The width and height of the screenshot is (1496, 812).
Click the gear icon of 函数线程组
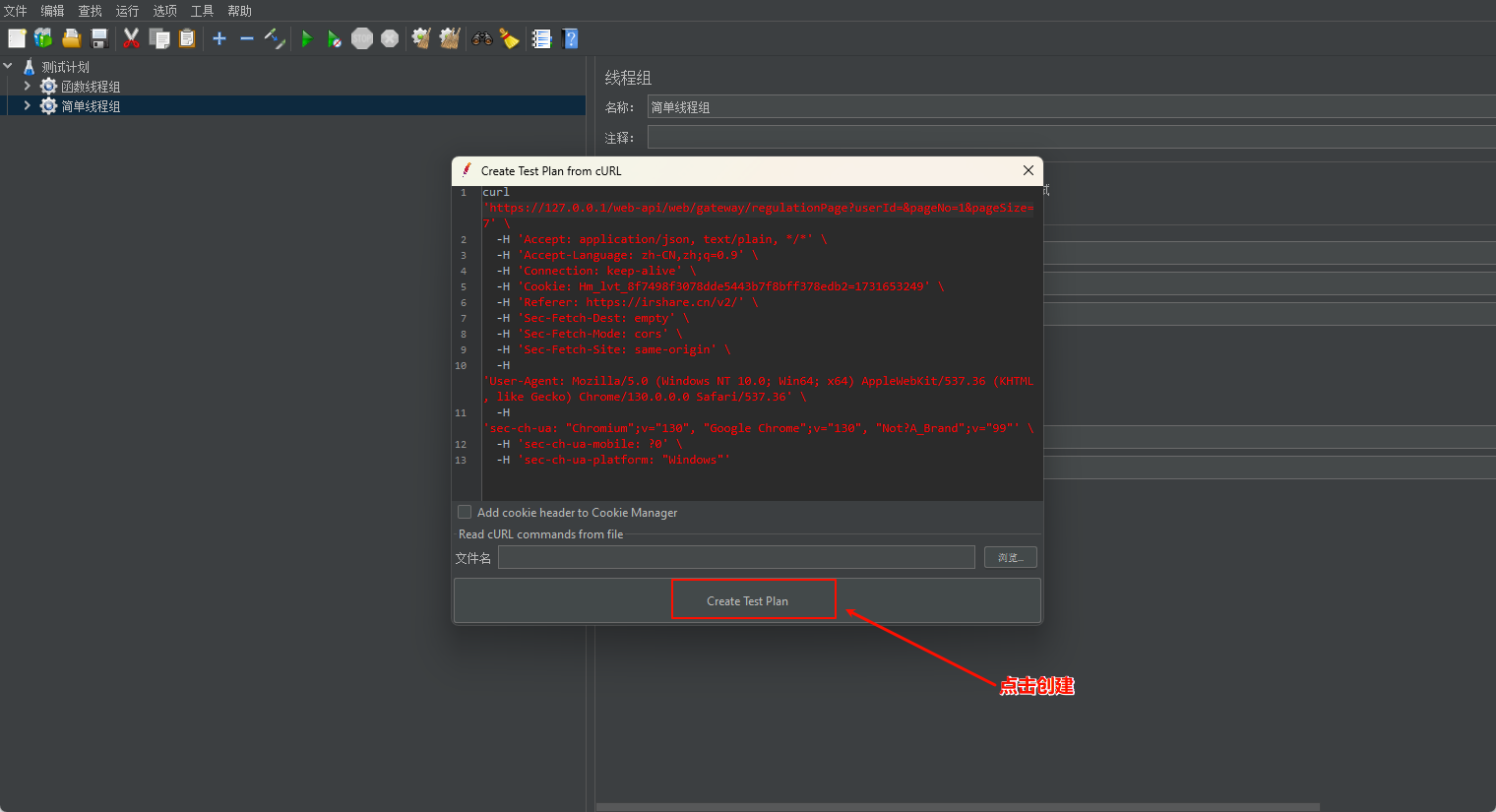tap(48, 87)
